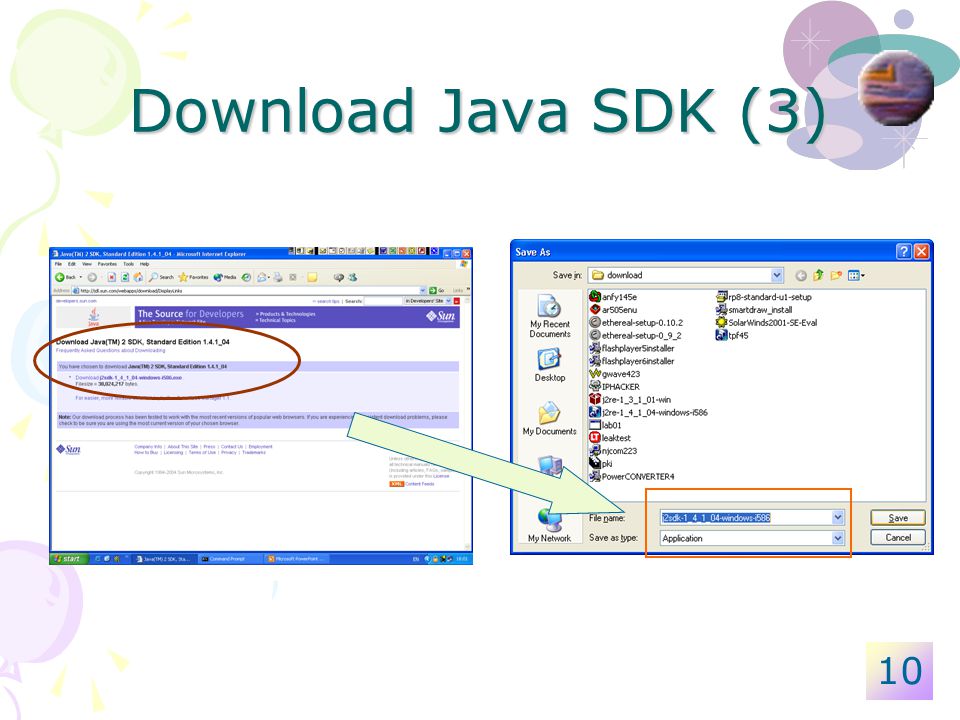Viewport: 960px width, 720px height.
Task: Select flashplayer6installer file
Action: [x=632, y=361]
